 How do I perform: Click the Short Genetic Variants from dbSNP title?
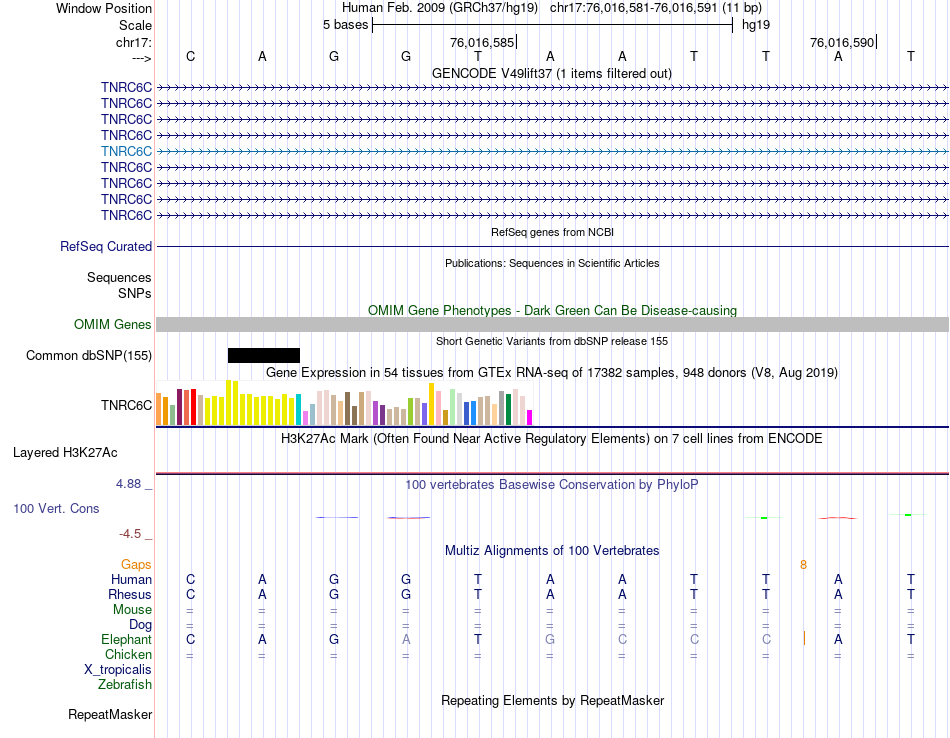click(x=552, y=341)
